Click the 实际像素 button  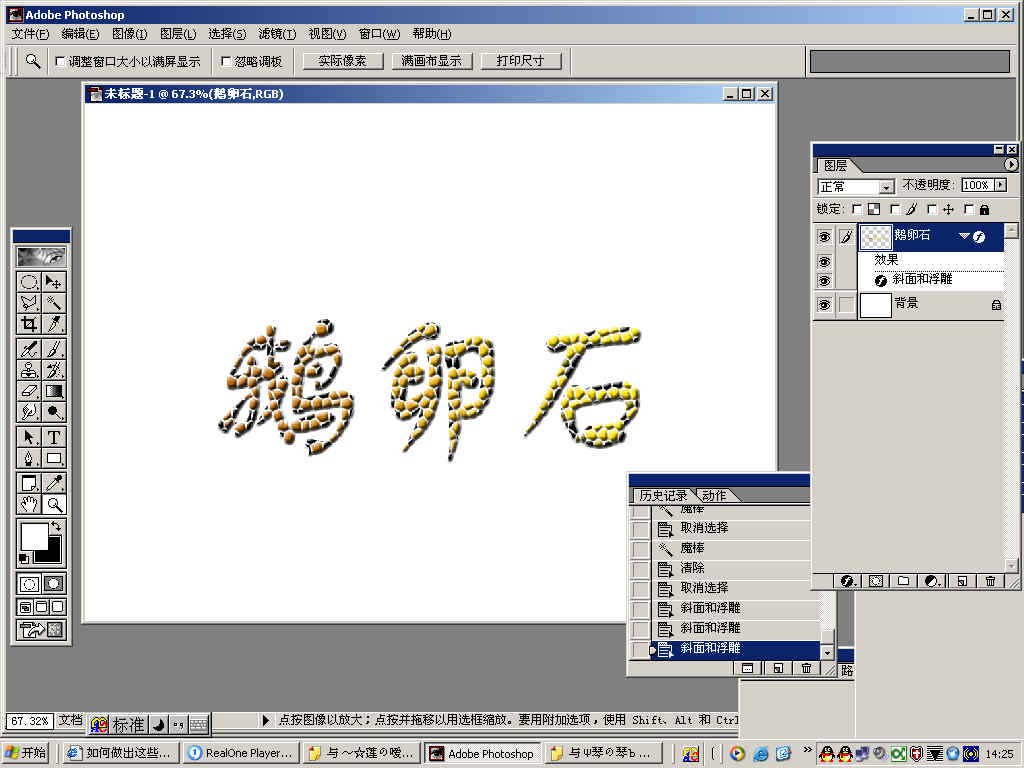tap(342, 61)
